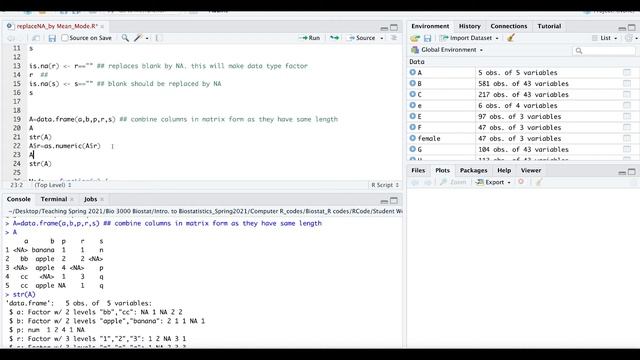View data frame E as table
Viewport: 640px width, 360px height.
627,116
